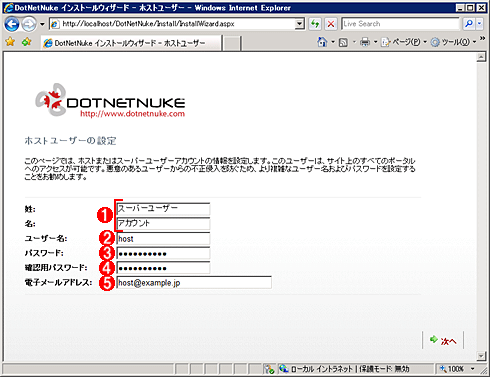Open Favorites Center star icon
The image size is (490, 377).
click(10, 42)
